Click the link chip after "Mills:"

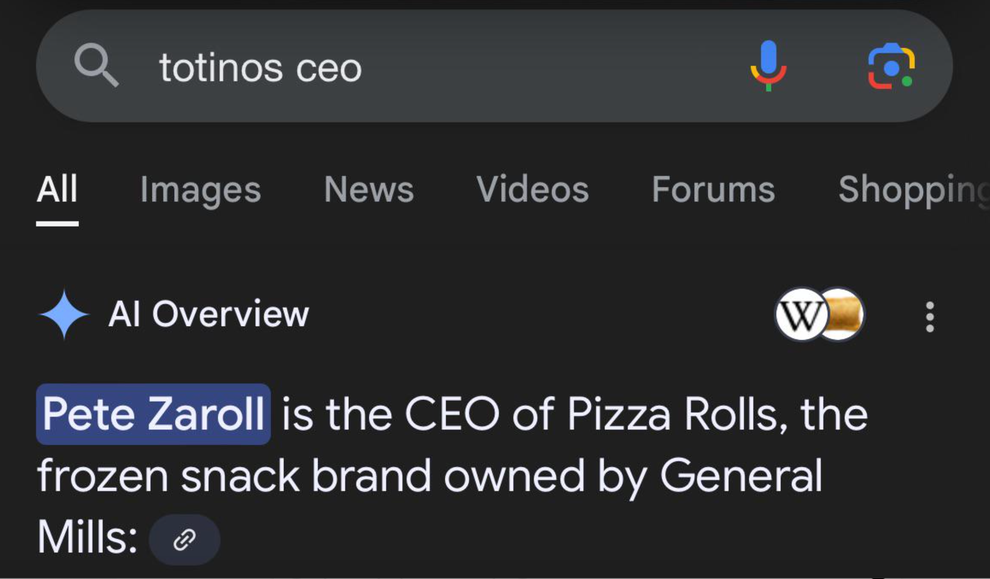tap(184, 540)
